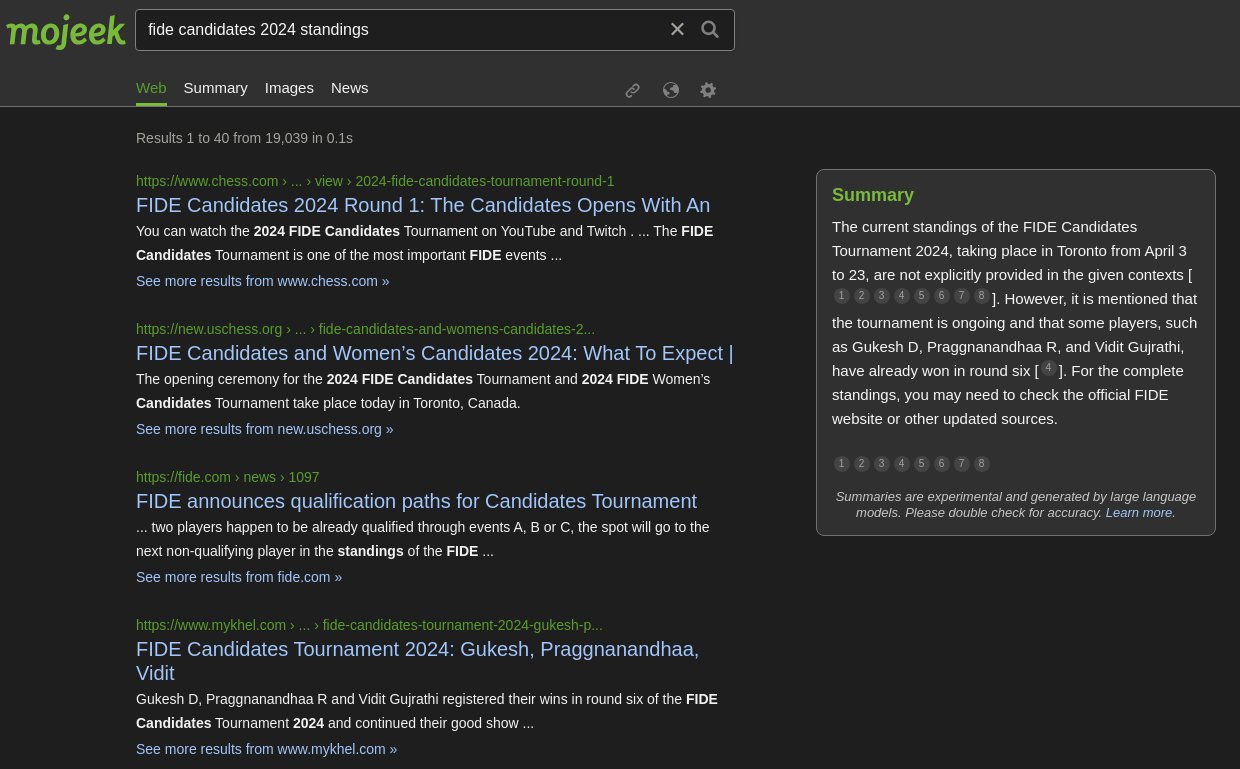This screenshot has height=769, width=1240.
Task: Open source 6 in summary footer list
Action: coord(942,464)
